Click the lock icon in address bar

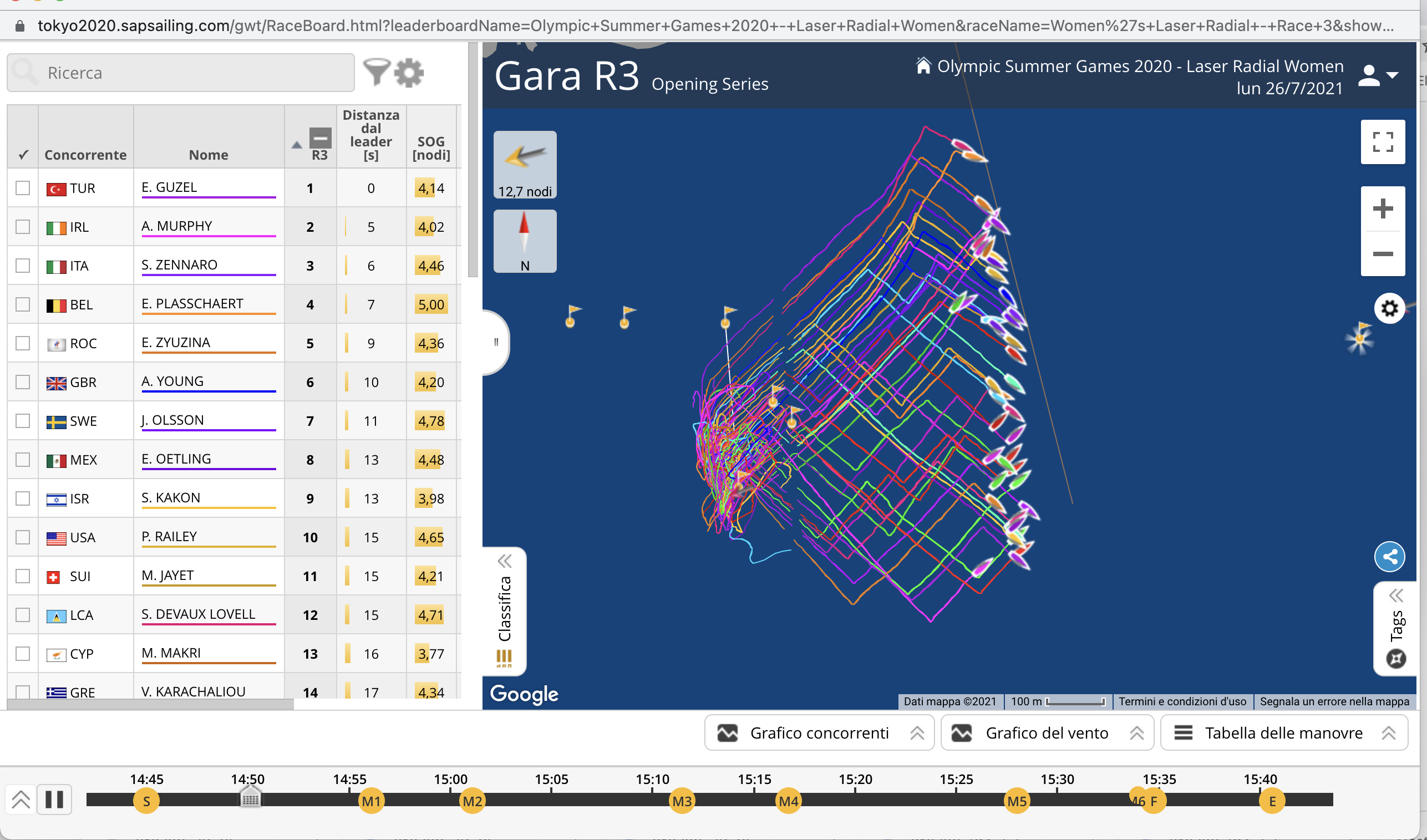(20, 26)
